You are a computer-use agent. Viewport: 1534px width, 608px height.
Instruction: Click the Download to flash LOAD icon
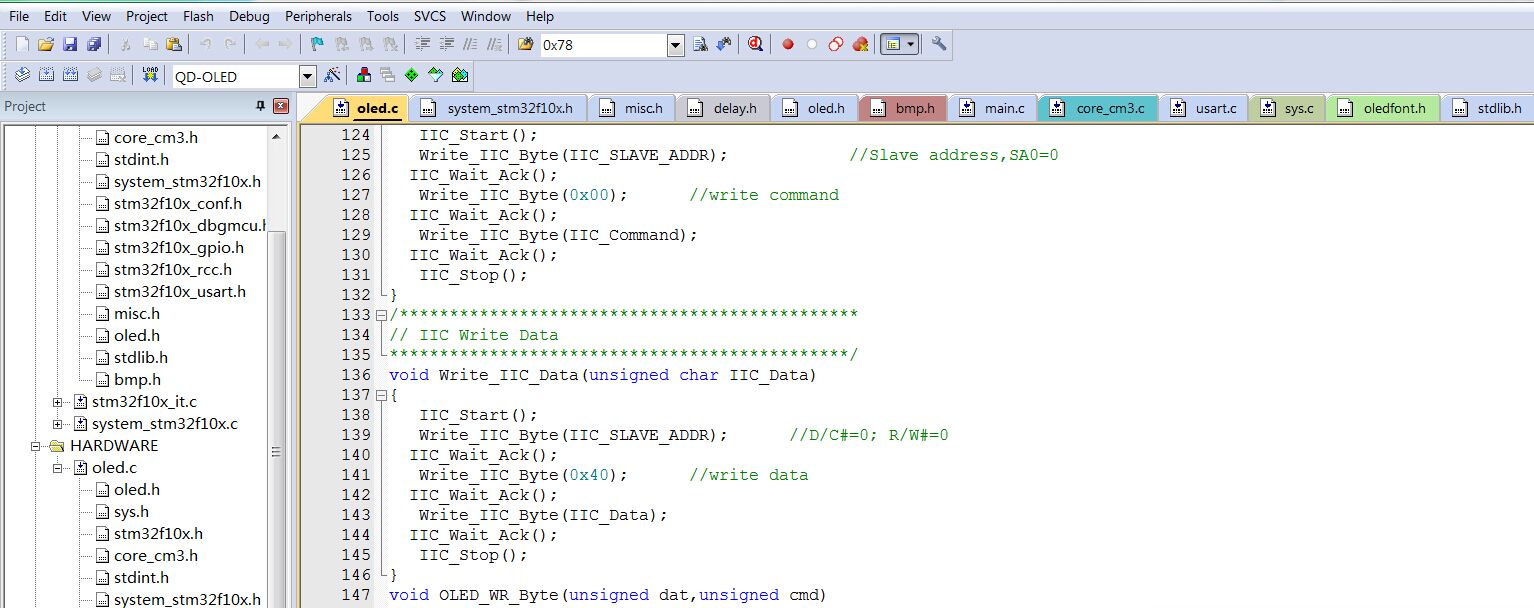point(150,75)
